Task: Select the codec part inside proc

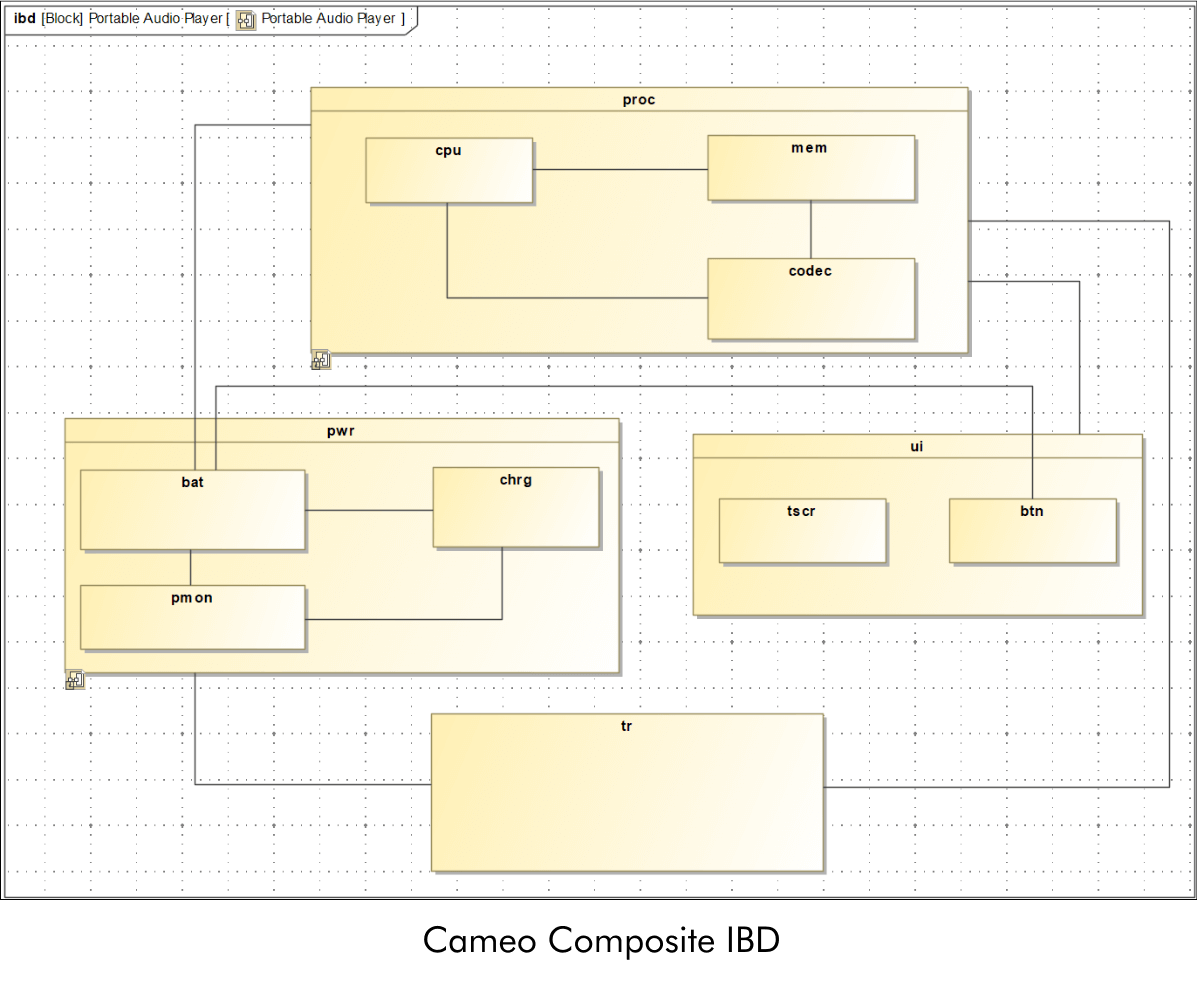Action: click(x=810, y=297)
